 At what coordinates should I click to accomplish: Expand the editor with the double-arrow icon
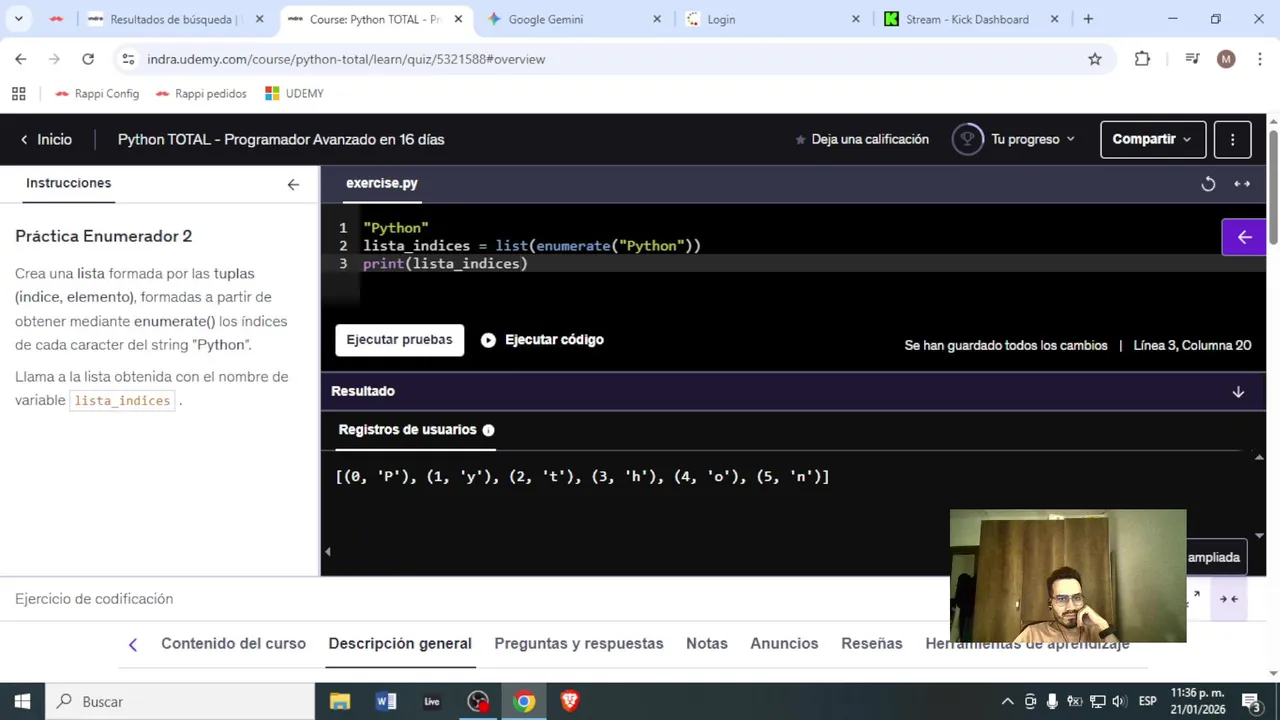click(x=1242, y=184)
